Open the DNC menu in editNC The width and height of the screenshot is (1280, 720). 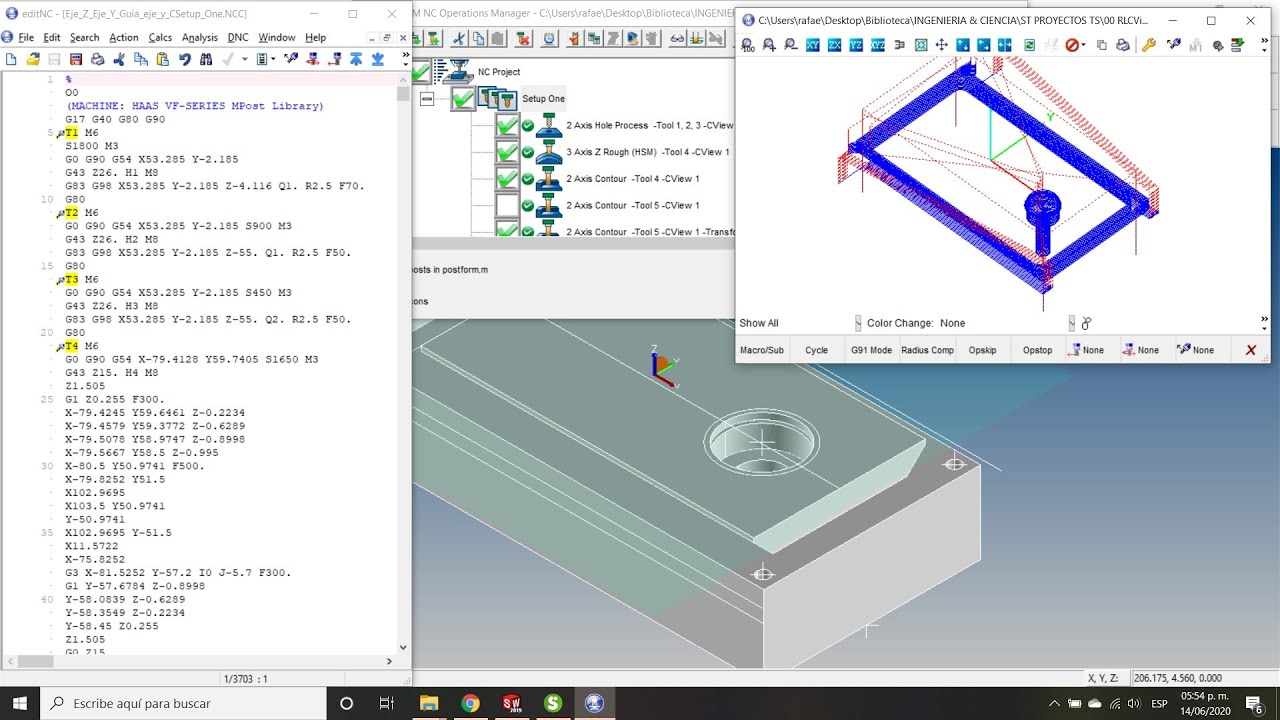[238, 38]
